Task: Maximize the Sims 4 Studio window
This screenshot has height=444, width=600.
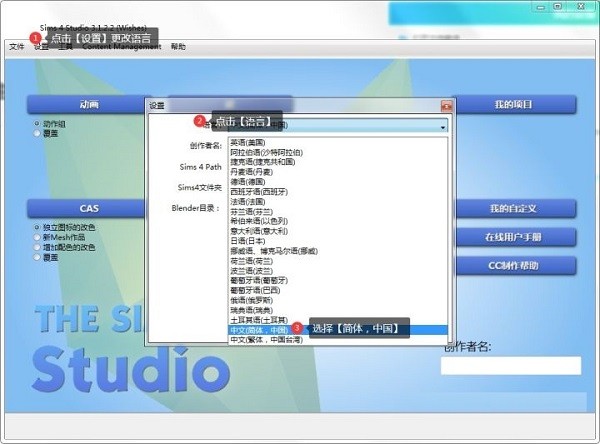Action: click(558, 7)
